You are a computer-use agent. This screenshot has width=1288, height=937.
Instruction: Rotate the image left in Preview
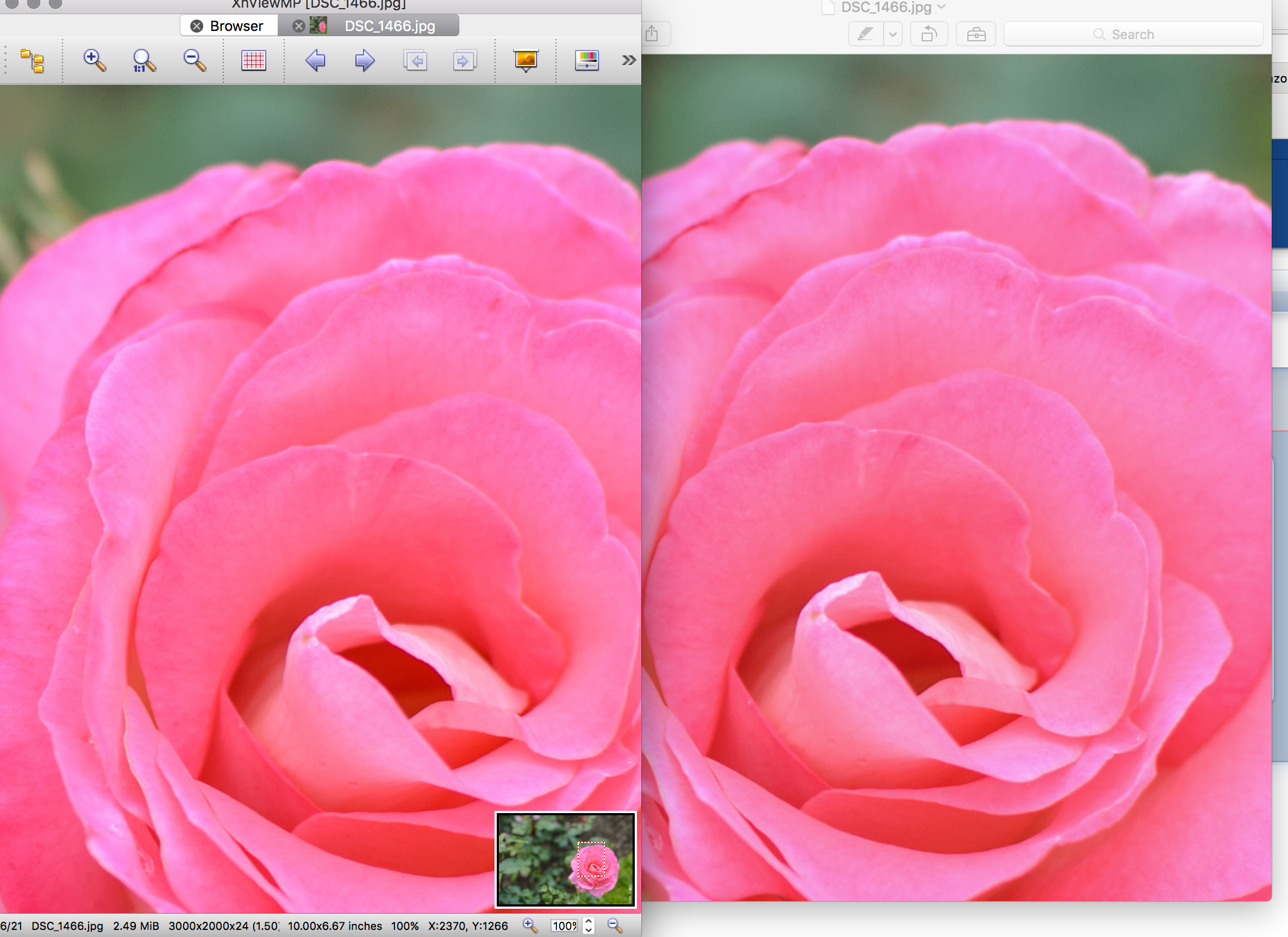click(x=929, y=34)
